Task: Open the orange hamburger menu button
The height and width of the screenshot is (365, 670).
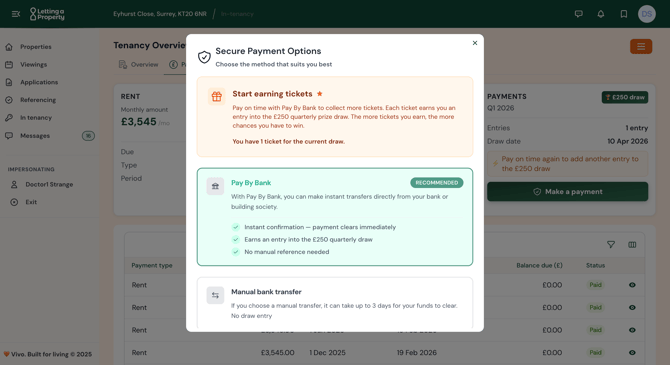Action: pos(641,47)
